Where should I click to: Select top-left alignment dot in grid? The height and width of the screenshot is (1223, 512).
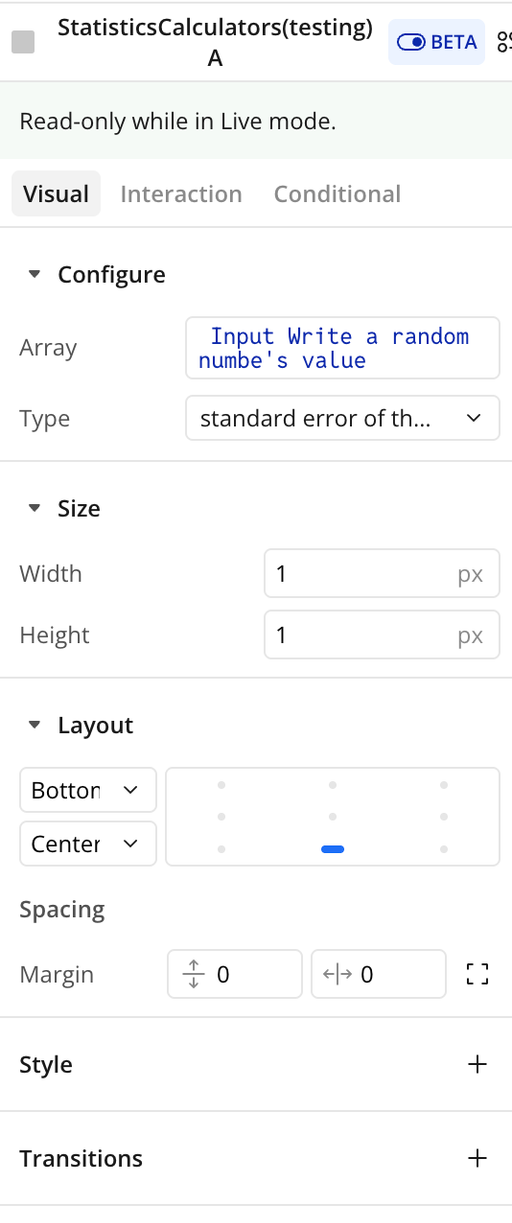point(221,784)
